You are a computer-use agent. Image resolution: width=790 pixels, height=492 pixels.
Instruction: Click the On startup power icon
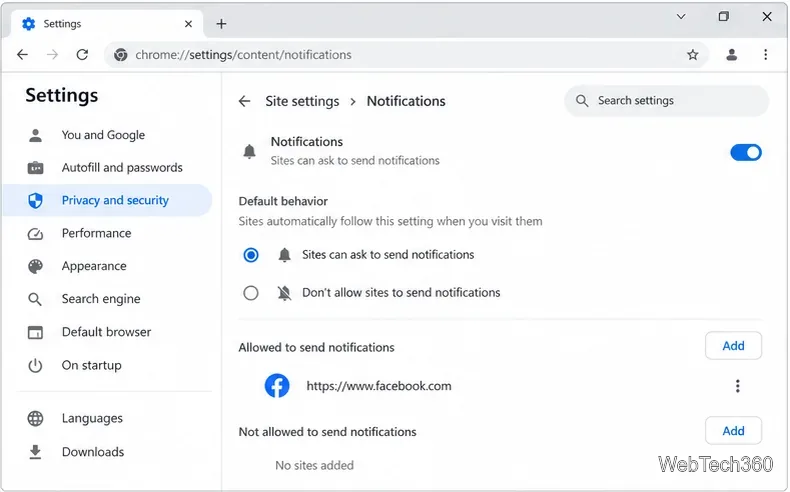35,366
